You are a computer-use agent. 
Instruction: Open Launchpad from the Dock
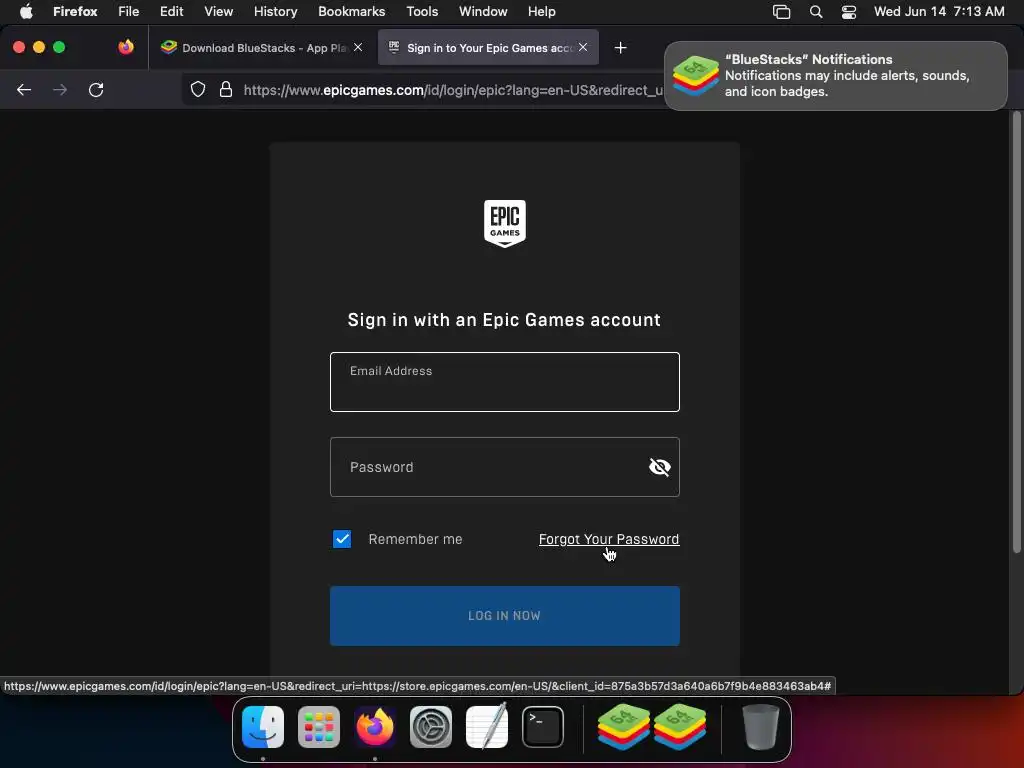[319, 727]
